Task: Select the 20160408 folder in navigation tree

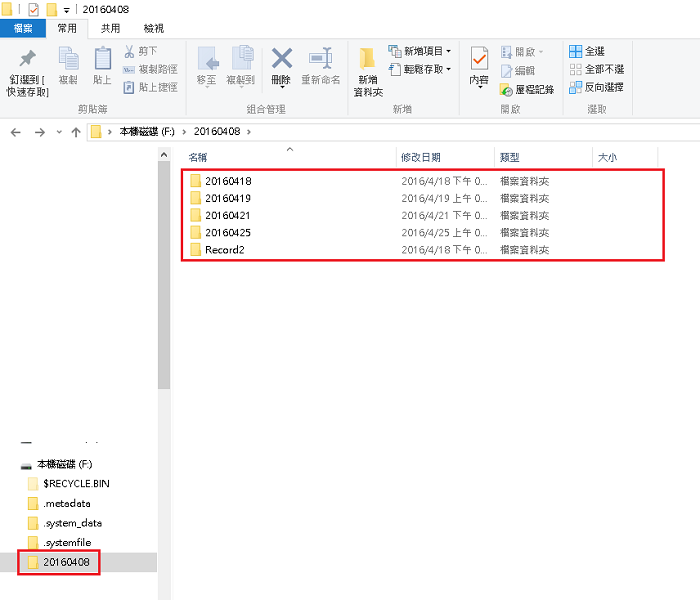Action: coord(65,563)
